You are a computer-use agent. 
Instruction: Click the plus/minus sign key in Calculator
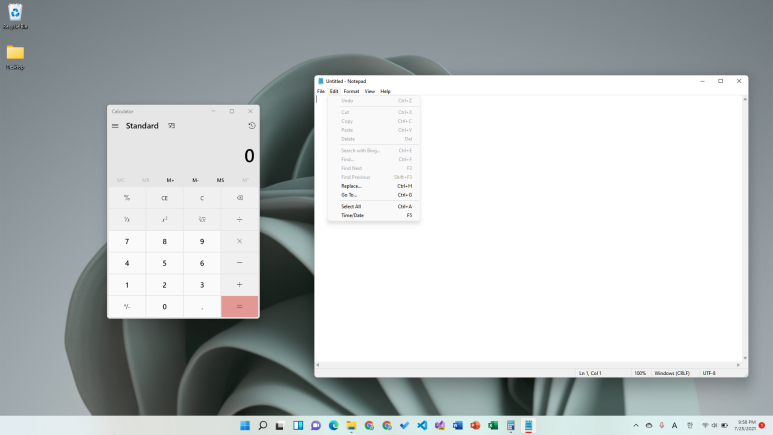click(x=127, y=306)
